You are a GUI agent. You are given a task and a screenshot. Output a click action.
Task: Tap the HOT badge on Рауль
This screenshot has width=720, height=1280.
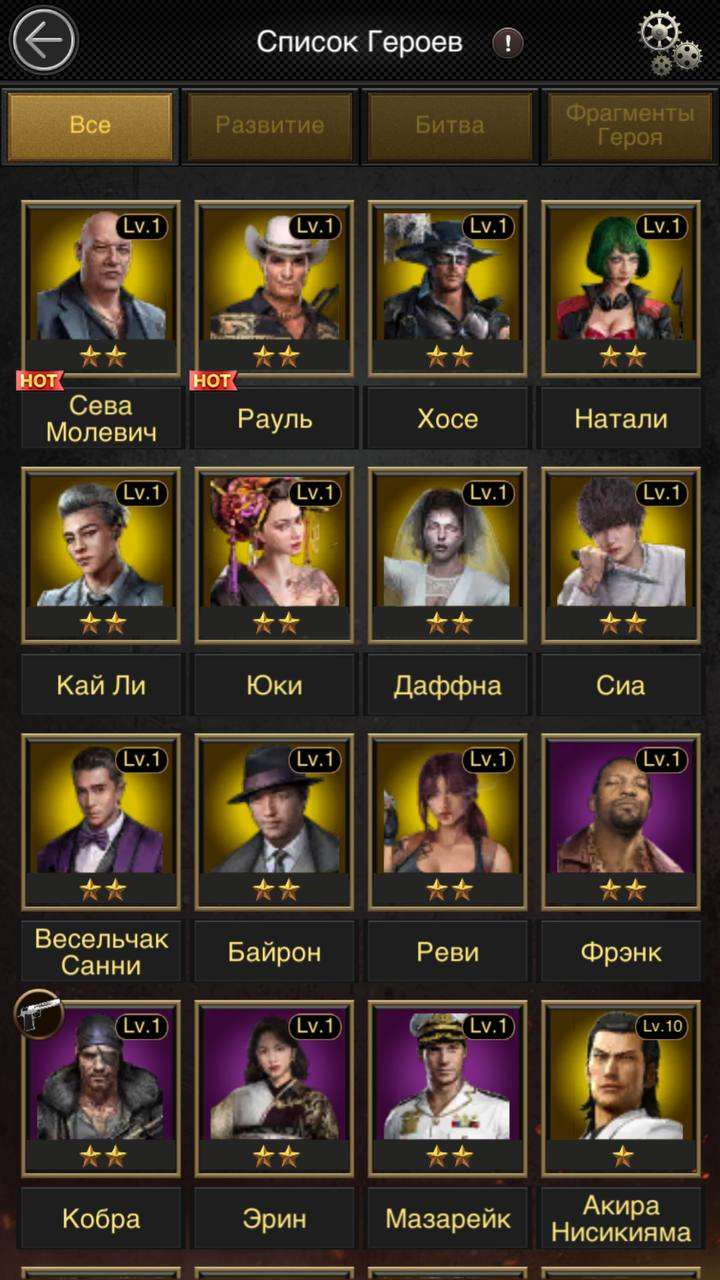coord(212,380)
